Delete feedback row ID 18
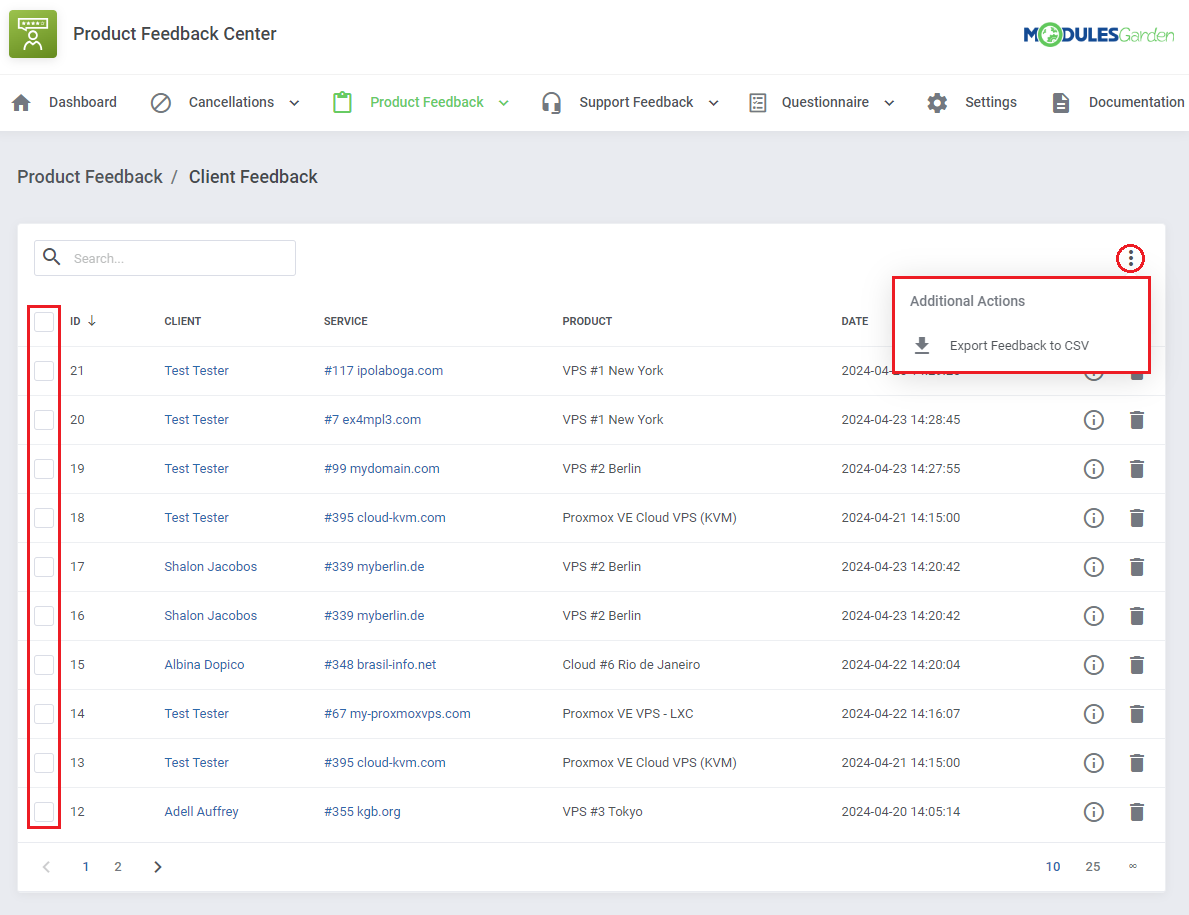Image resolution: width=1189 pixels, height=915 pixels. point(1136,518)
